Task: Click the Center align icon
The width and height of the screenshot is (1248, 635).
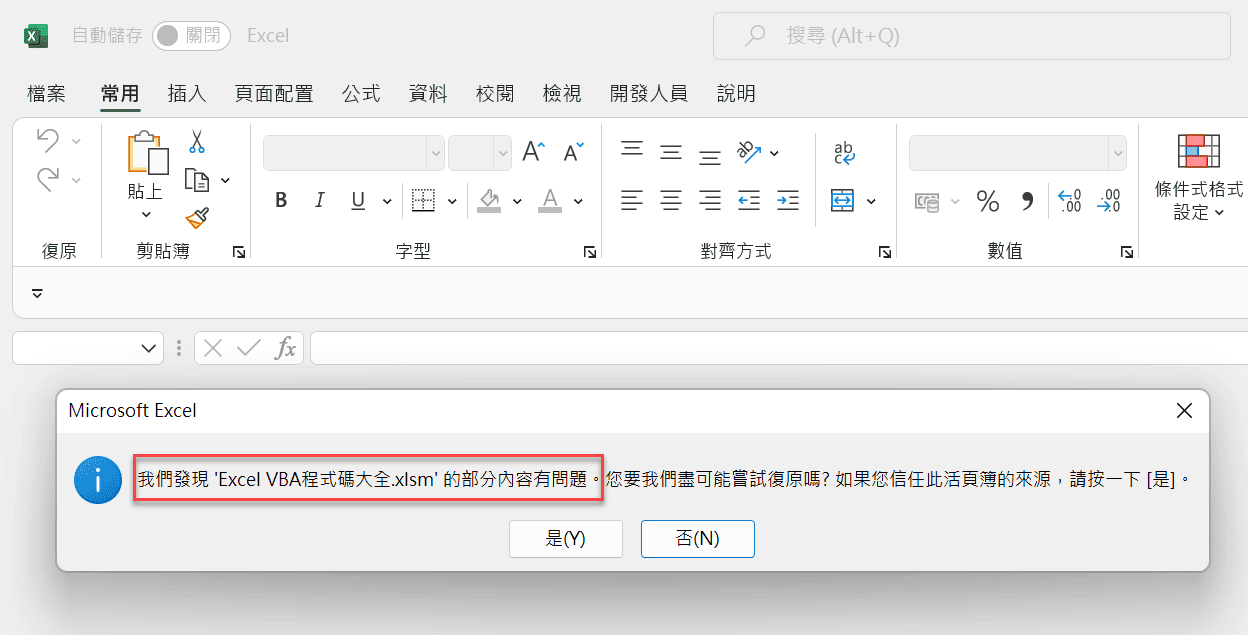Action: pos(671,200)
